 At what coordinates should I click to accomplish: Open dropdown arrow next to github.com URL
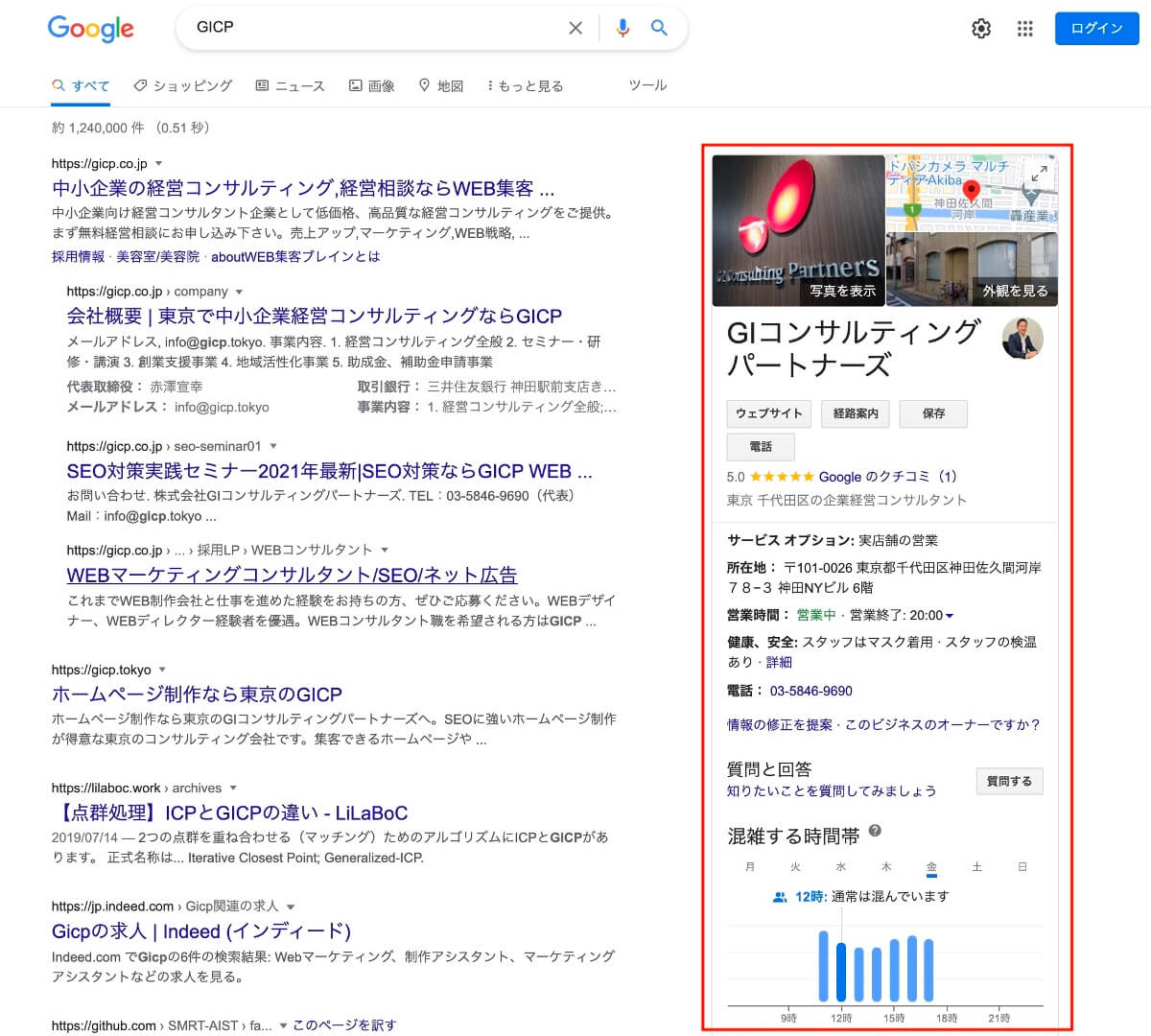283,1026
